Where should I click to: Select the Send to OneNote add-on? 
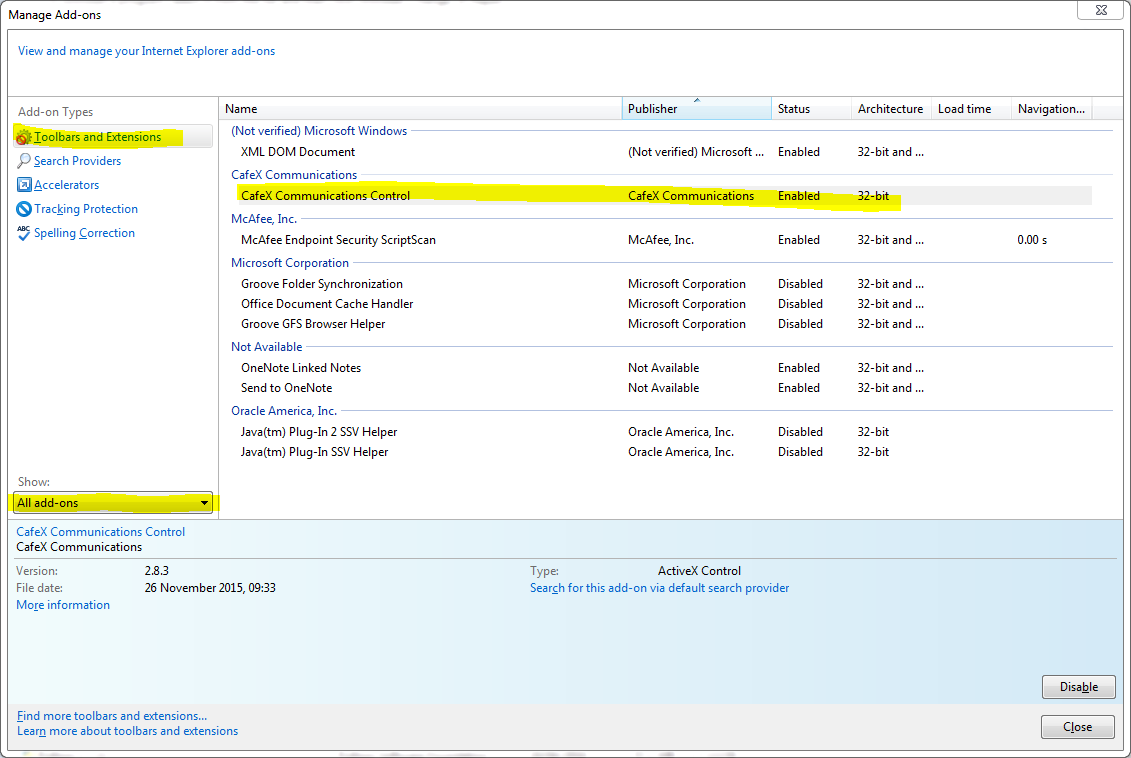point(664,387)
